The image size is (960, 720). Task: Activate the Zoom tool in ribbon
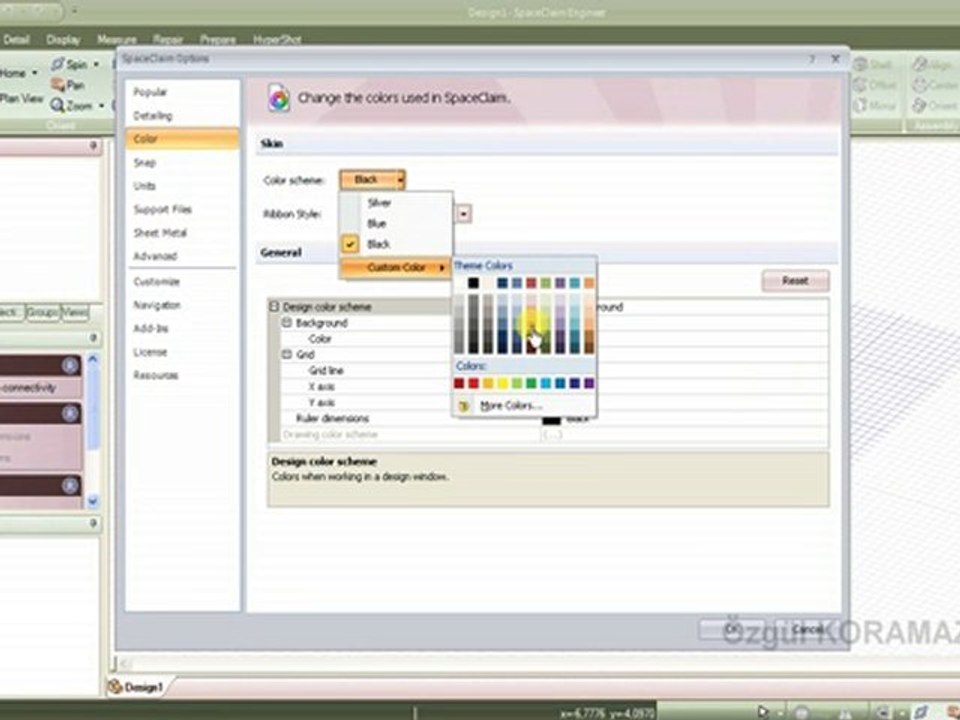(x=71, y=106)
